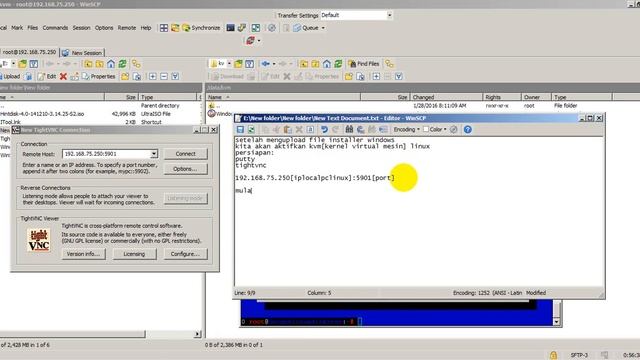
Task: Click root@192.168.75.250 session tab
Action: (29, 52)
